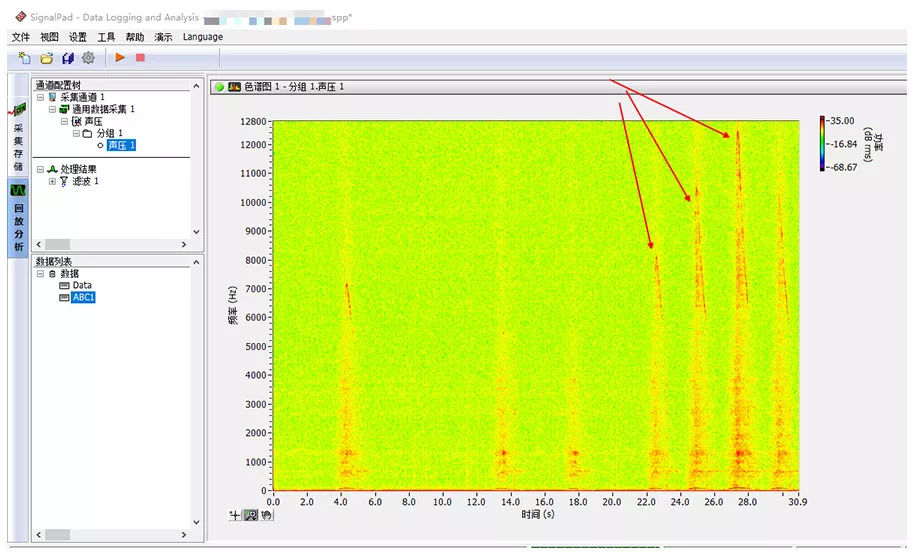Click the -68.67 color scale minimum value
The width and height of the screenshot is (915, 556).
click(844, 167)
